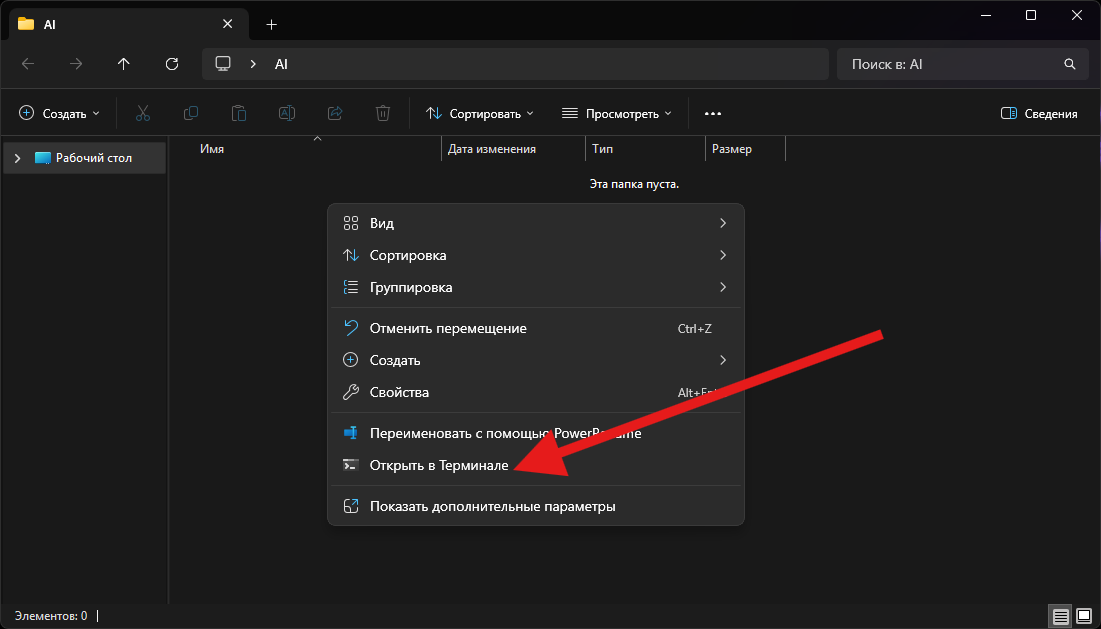Image resolution: width=1101 pixels, height=629 pixels.
Task: Click the address bar chevron before AI
Action: pyautogui.click(x=253, y=64)
